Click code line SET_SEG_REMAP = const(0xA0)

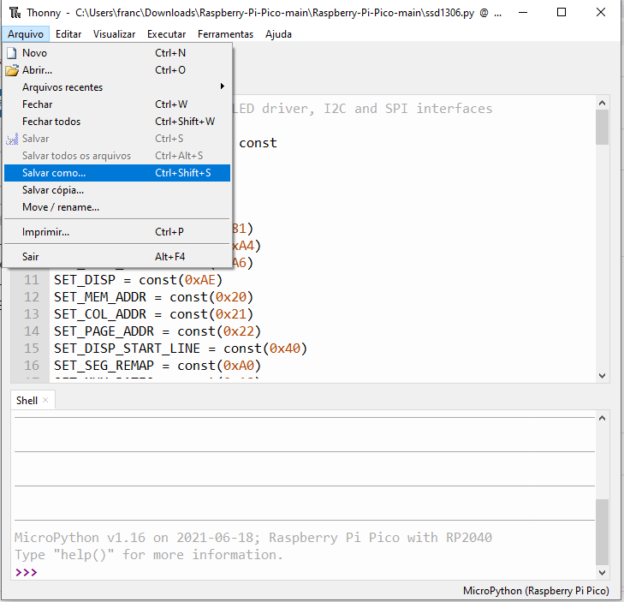point(157,366)
